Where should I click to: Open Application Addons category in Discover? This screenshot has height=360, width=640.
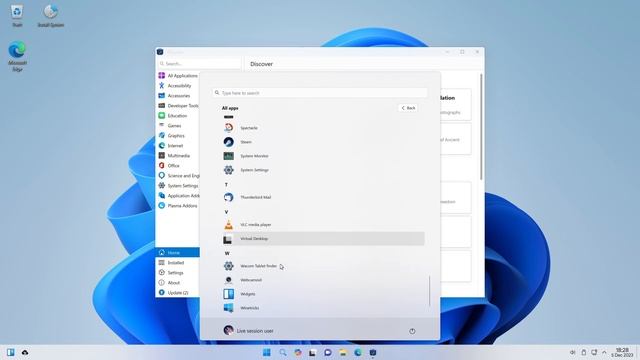178,196
